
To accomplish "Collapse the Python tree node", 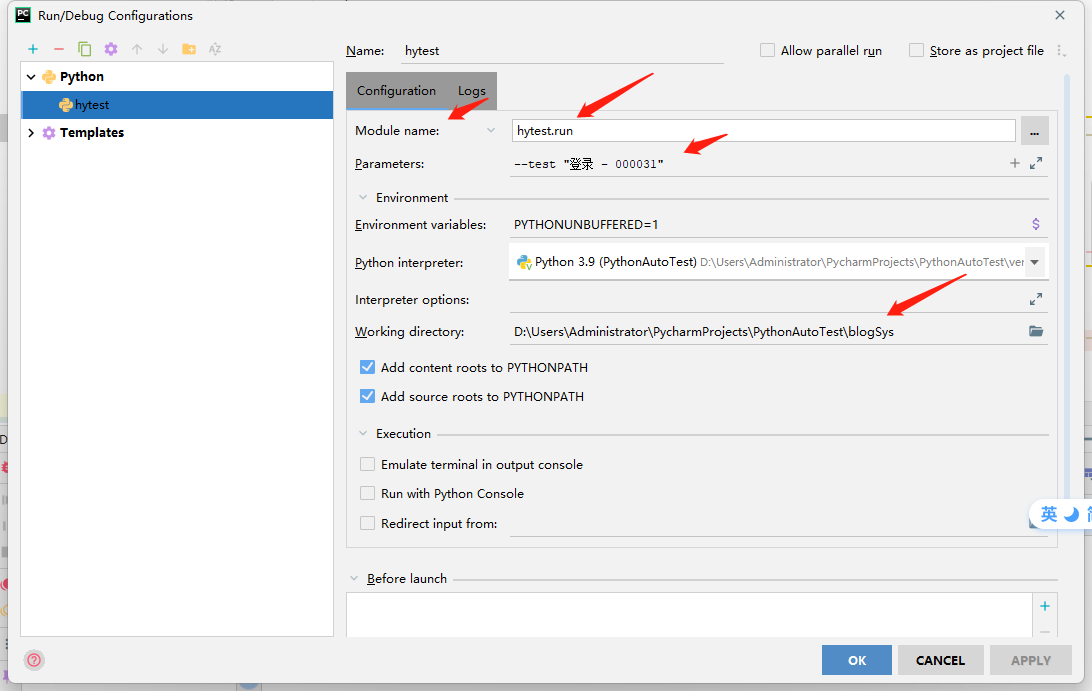I will tap(31, 77).
